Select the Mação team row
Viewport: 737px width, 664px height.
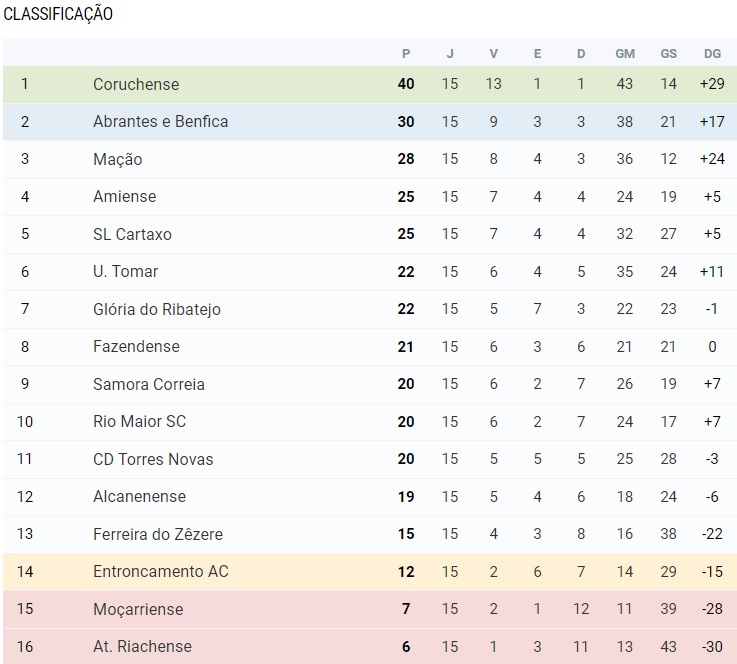[x=118, y=159]
